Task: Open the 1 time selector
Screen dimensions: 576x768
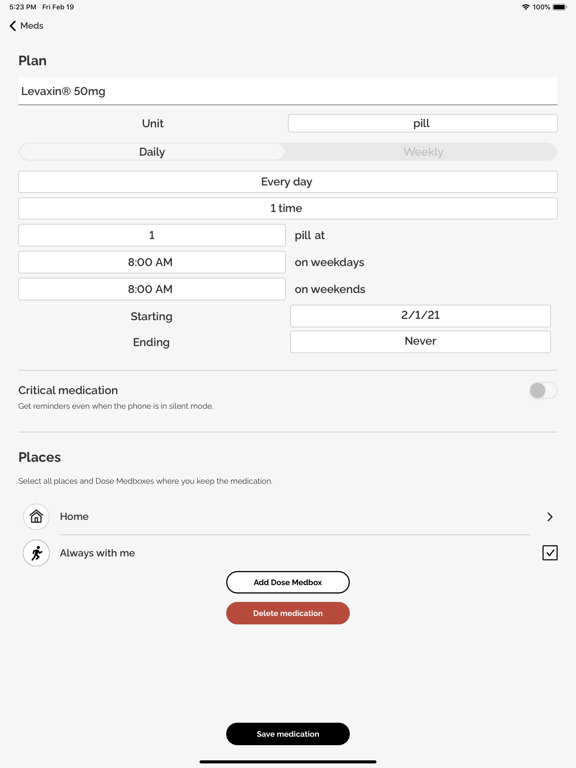Action: pos(288,208)
